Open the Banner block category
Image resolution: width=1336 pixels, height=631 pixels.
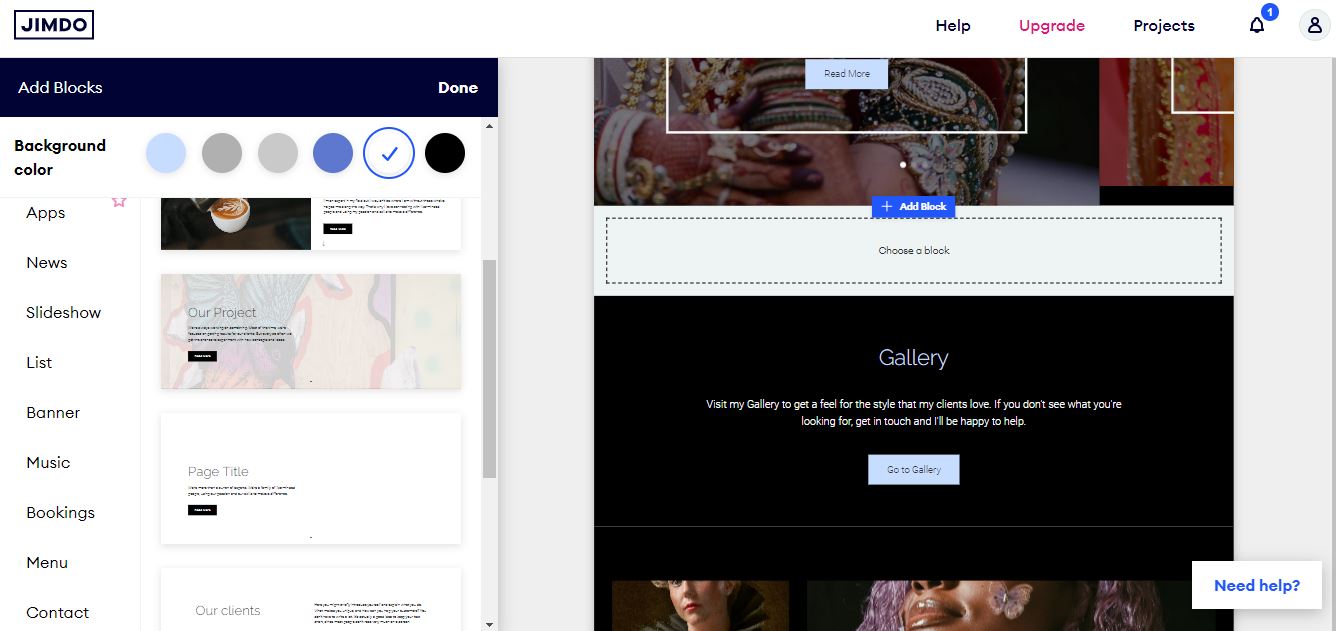pyautogui.click(x=53, y=413)
